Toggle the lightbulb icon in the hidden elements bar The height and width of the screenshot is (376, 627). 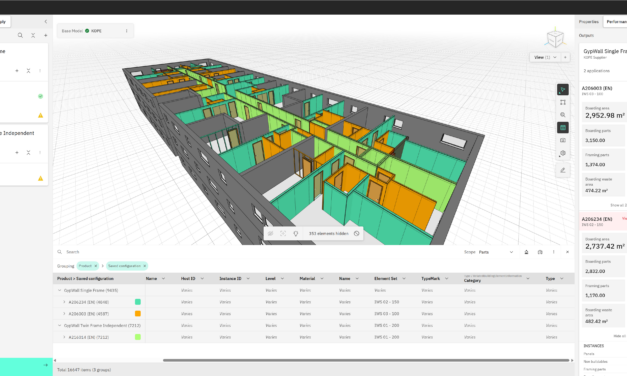tap(296, 234)
